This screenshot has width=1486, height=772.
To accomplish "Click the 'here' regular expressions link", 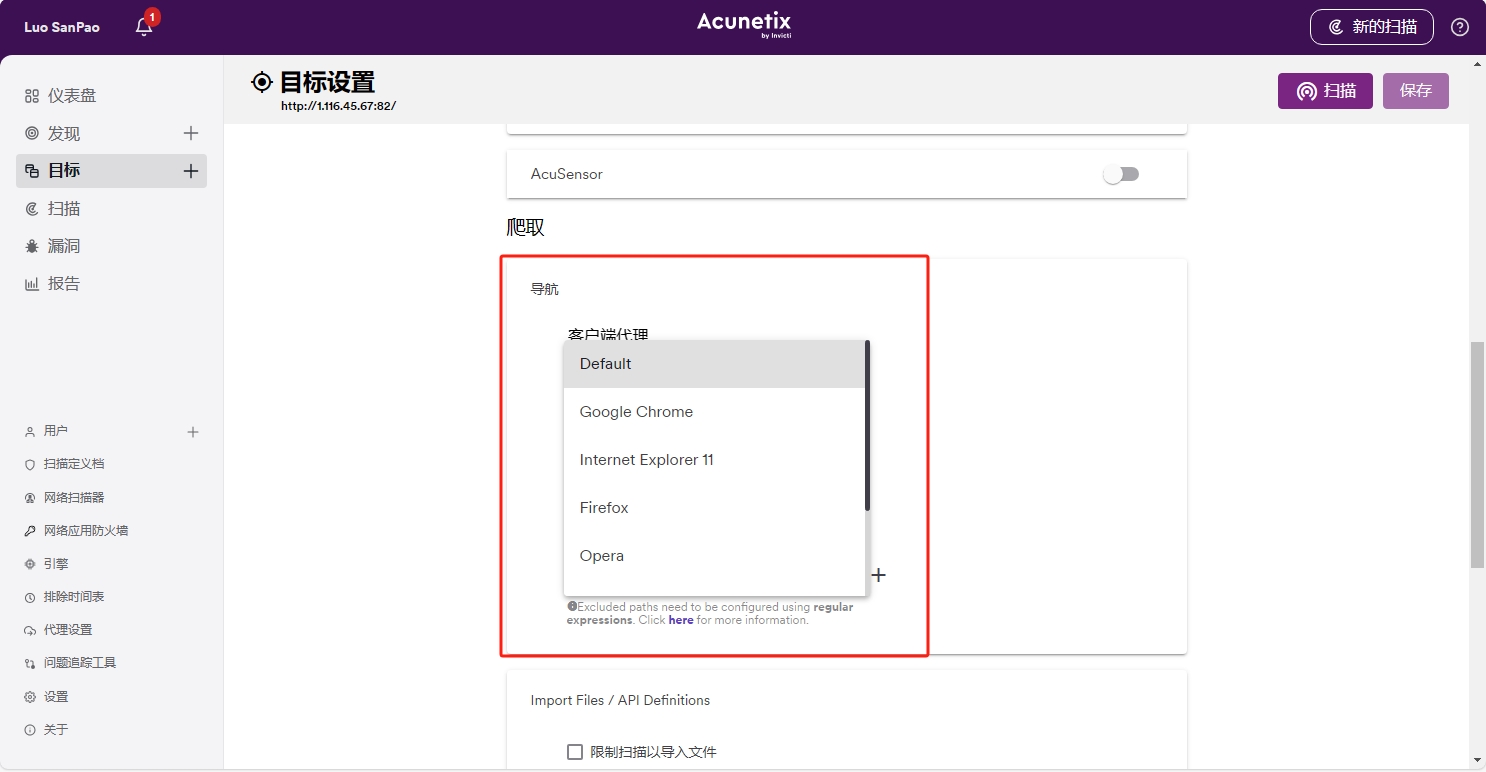I will click(681, 620).
